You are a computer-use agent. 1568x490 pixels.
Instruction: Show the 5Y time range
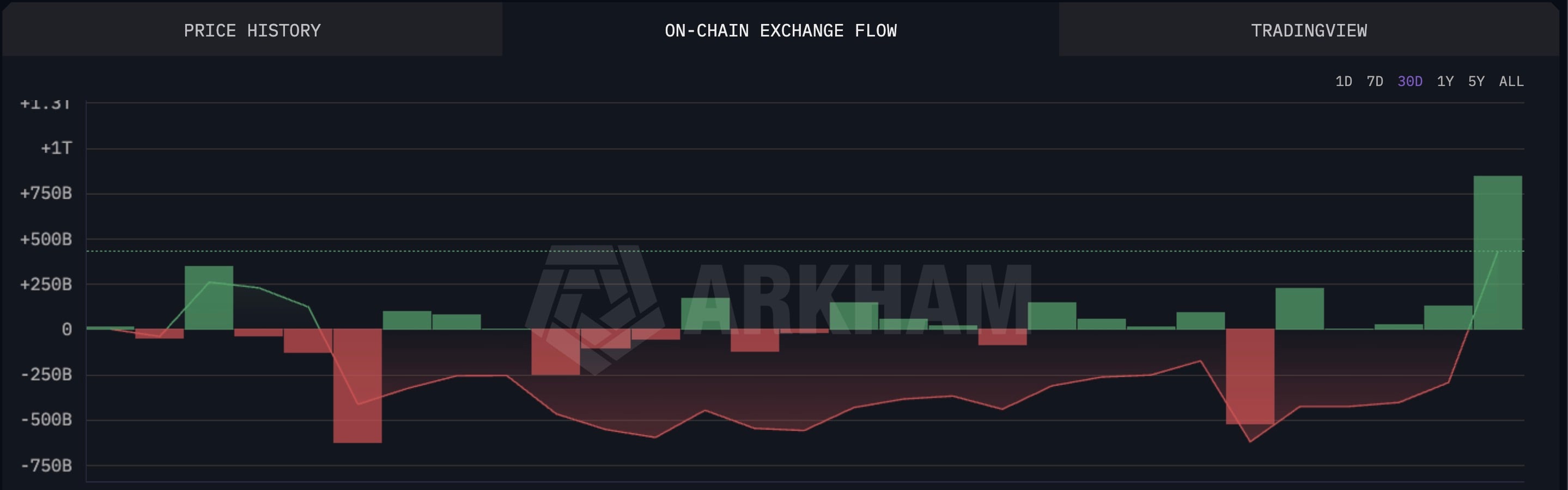[x=1476, y=82]
